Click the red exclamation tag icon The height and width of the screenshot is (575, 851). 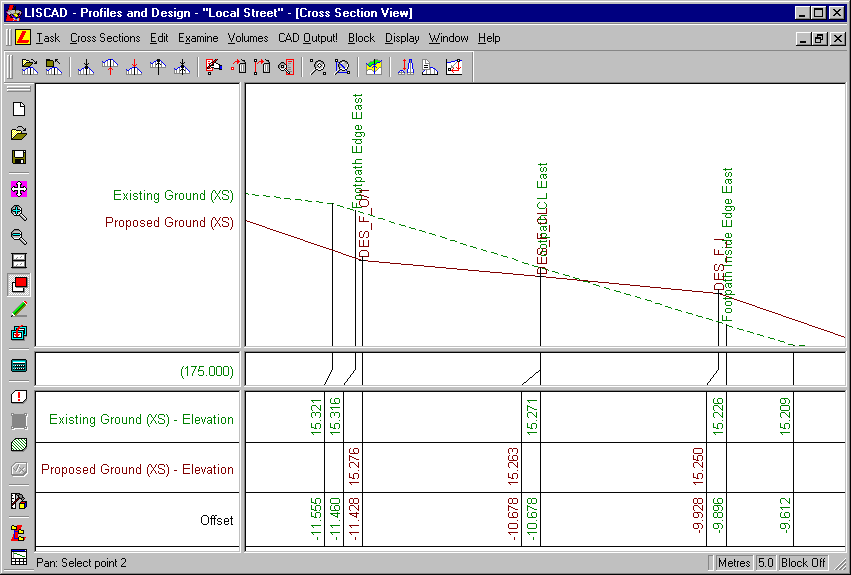click(x=19, y=397)
